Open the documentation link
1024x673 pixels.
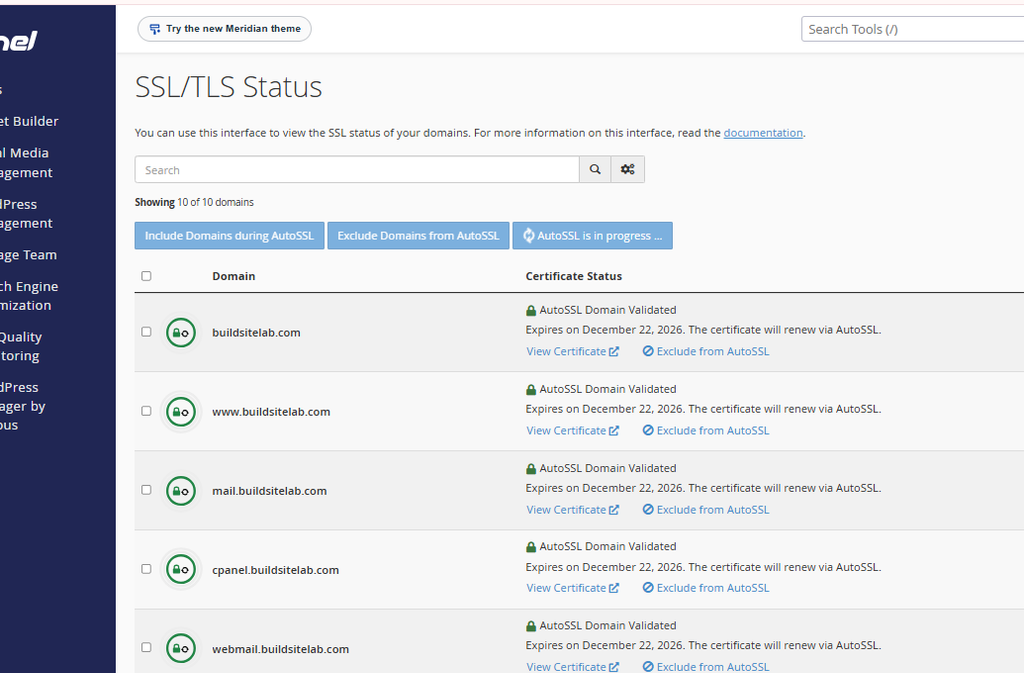point(763,133)
